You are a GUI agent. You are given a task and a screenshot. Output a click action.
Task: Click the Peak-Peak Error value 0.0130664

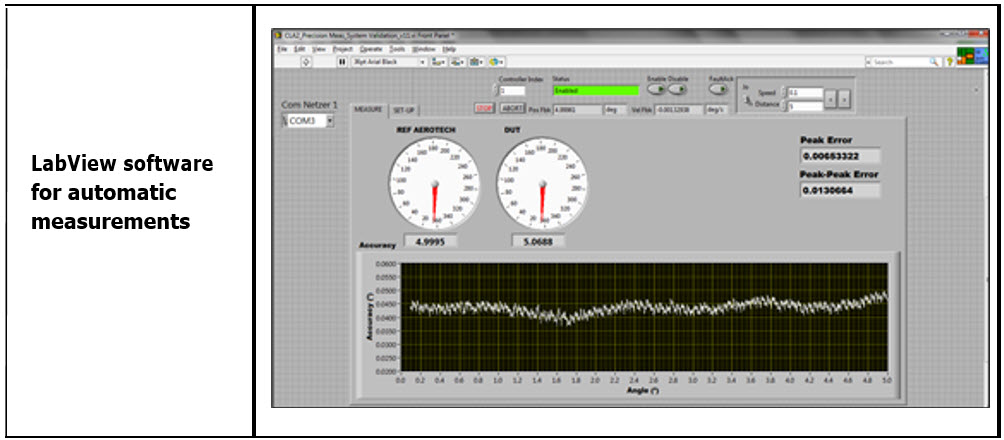(840, 190)
